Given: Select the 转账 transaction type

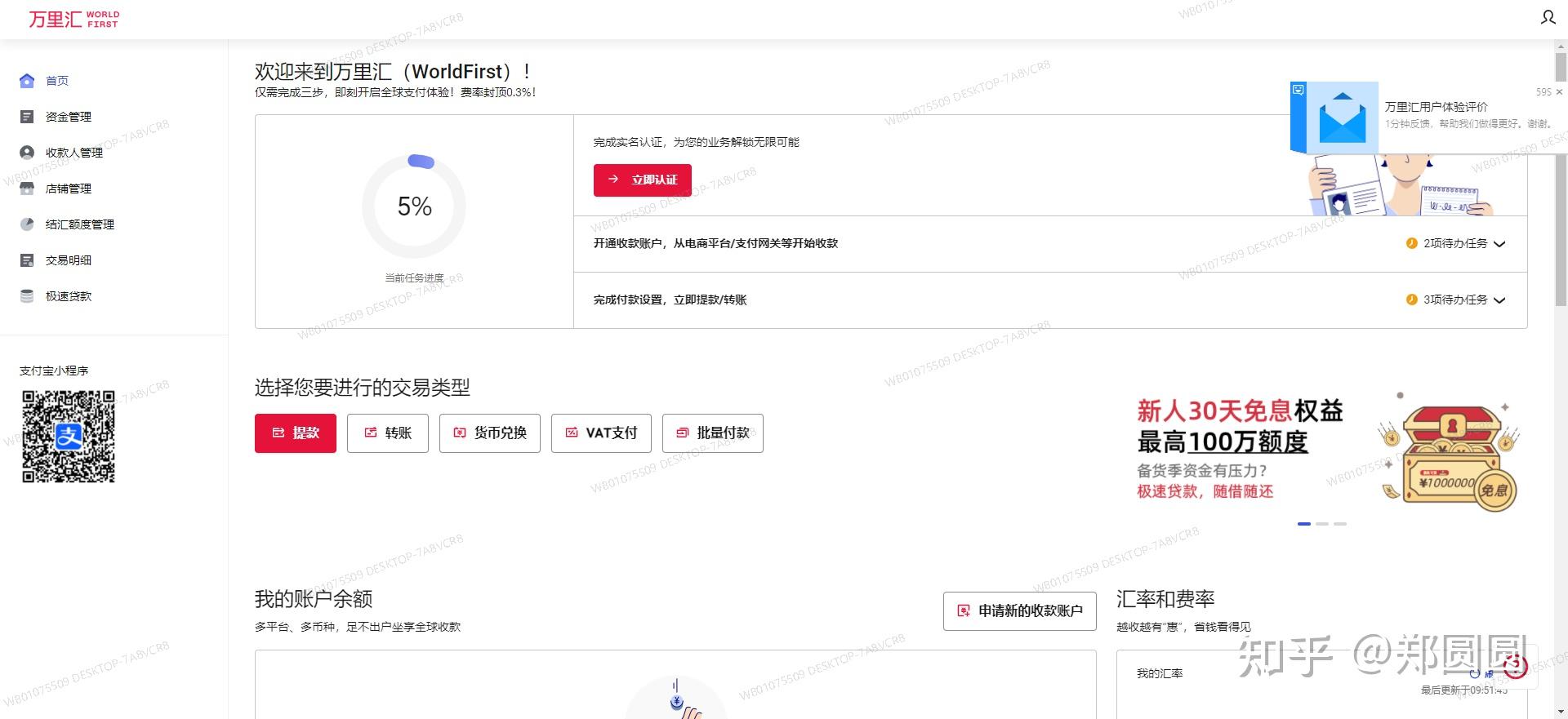Looking at the screenshot, I should click(388, 433).
